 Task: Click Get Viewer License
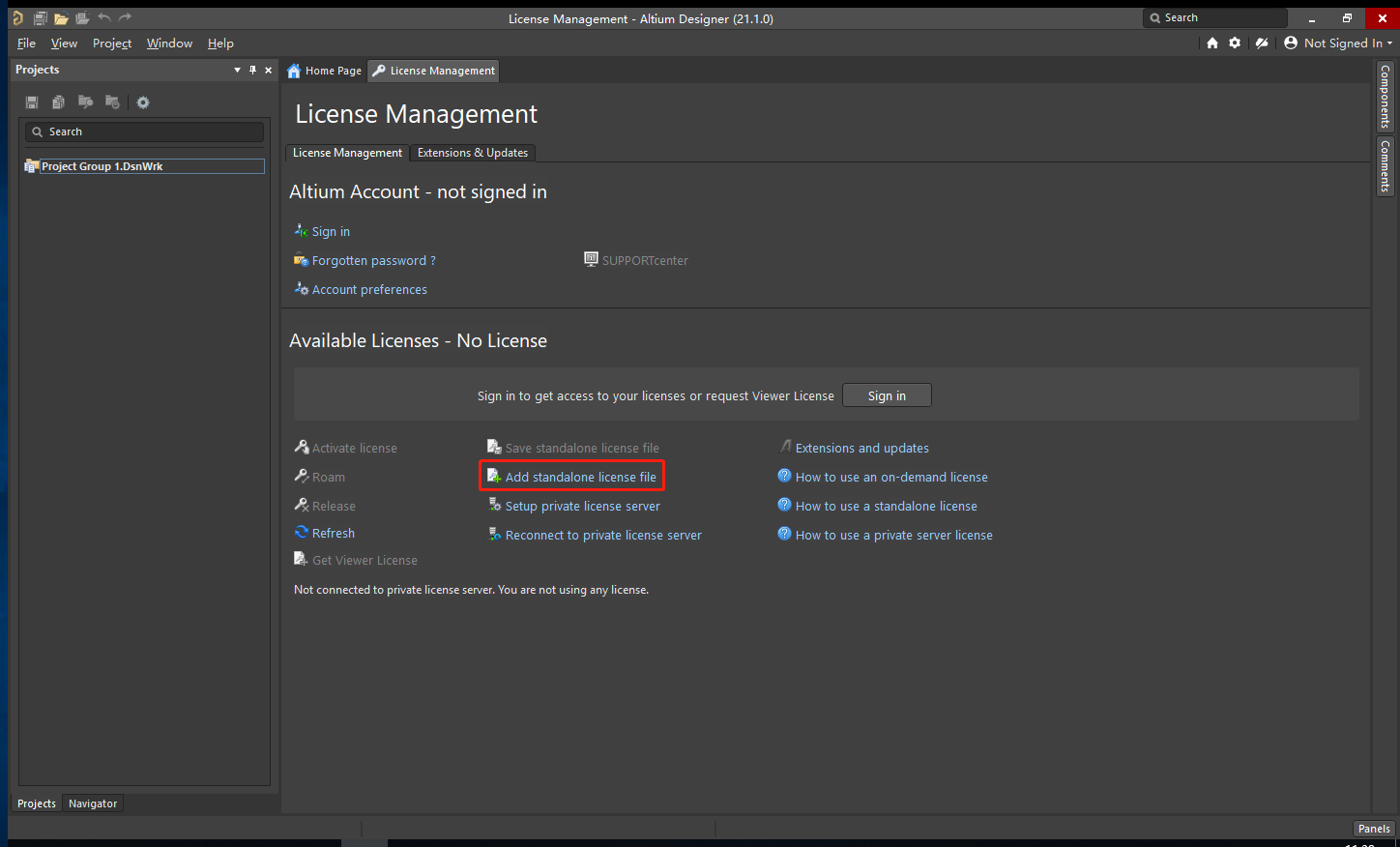point(356,560)
